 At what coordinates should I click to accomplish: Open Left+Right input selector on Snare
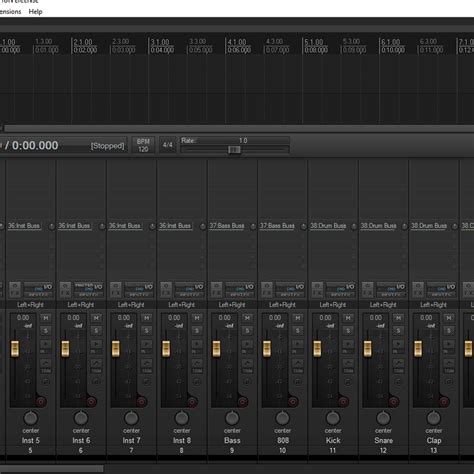(x=383, y=305)
